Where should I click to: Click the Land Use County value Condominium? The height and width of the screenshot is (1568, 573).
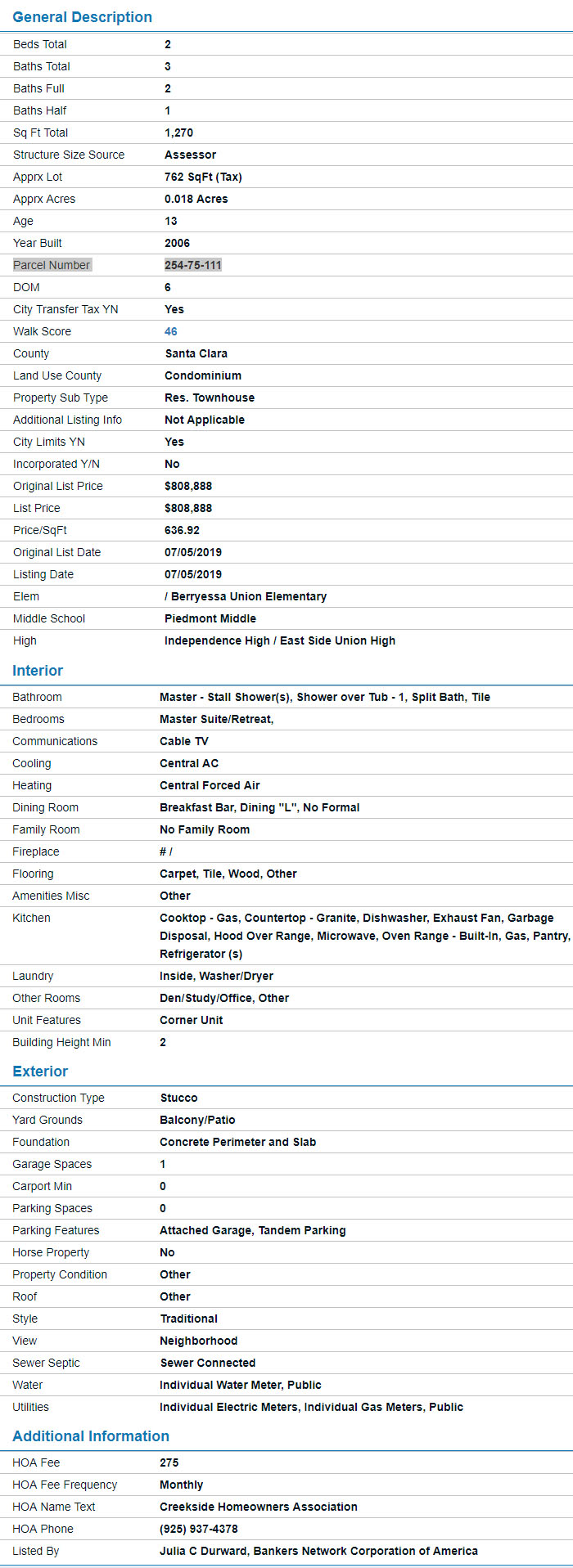pos(203,375)
